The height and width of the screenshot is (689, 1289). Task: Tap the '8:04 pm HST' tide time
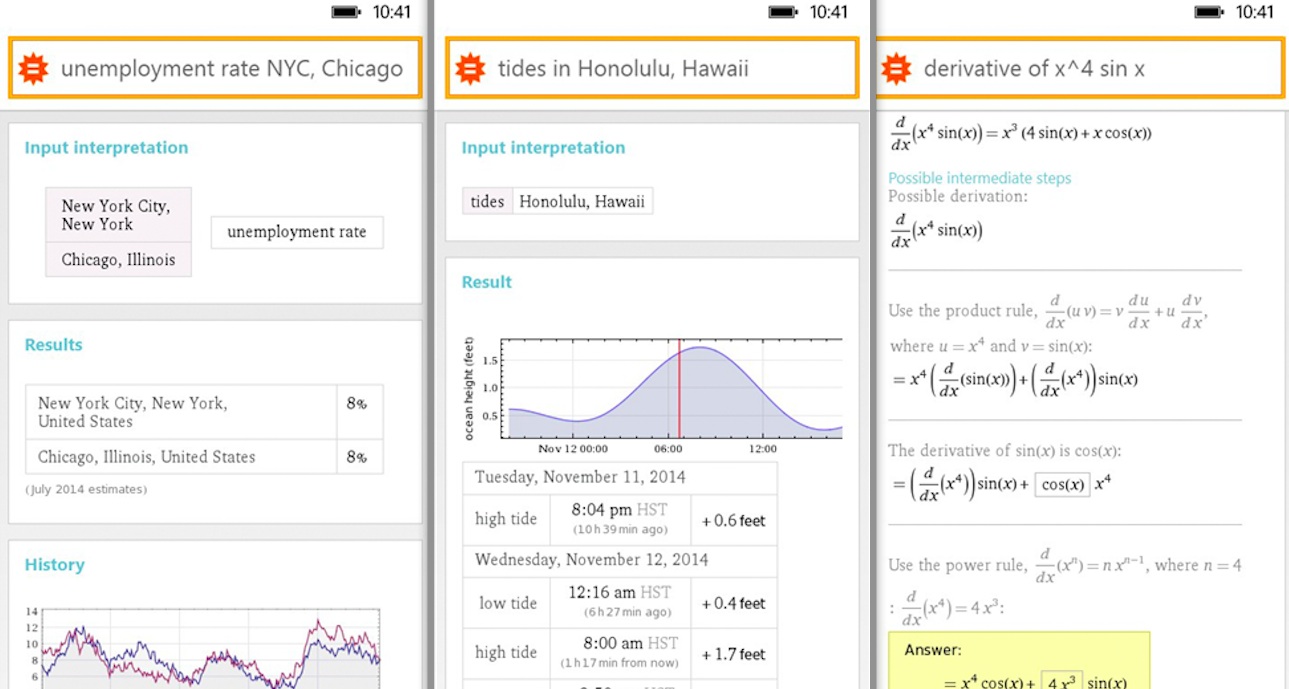[x=620, y=509]
